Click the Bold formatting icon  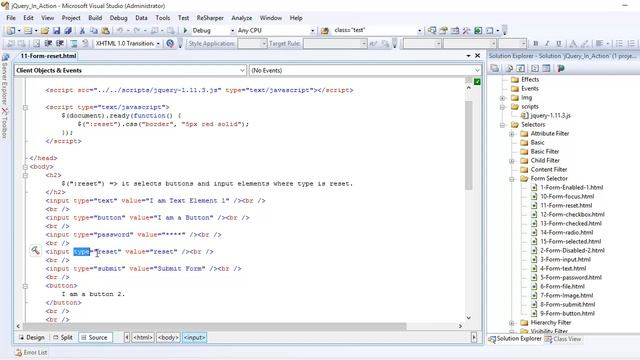[x=536, y=43]
